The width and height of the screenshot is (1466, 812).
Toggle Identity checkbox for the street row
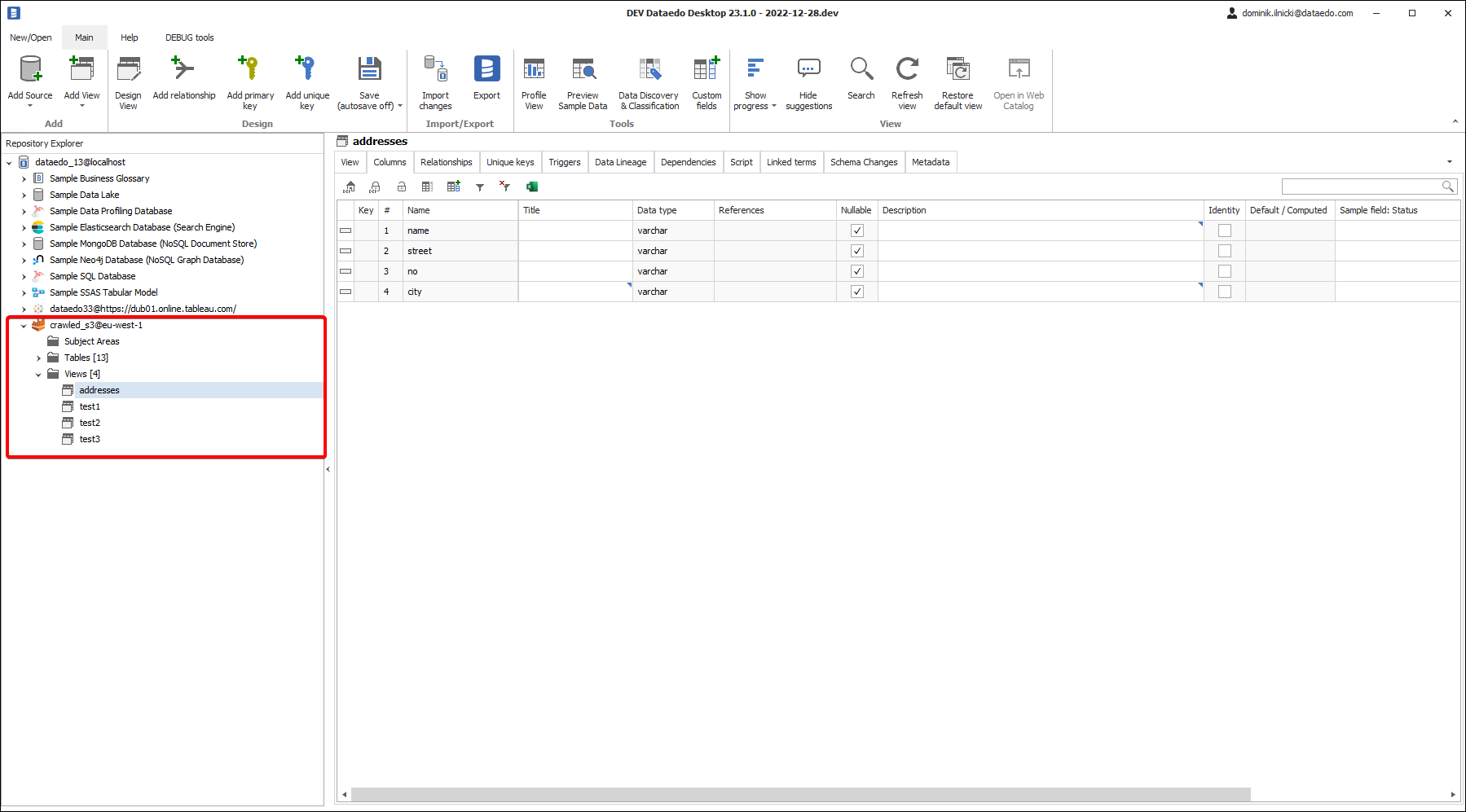pos(1224,251)
